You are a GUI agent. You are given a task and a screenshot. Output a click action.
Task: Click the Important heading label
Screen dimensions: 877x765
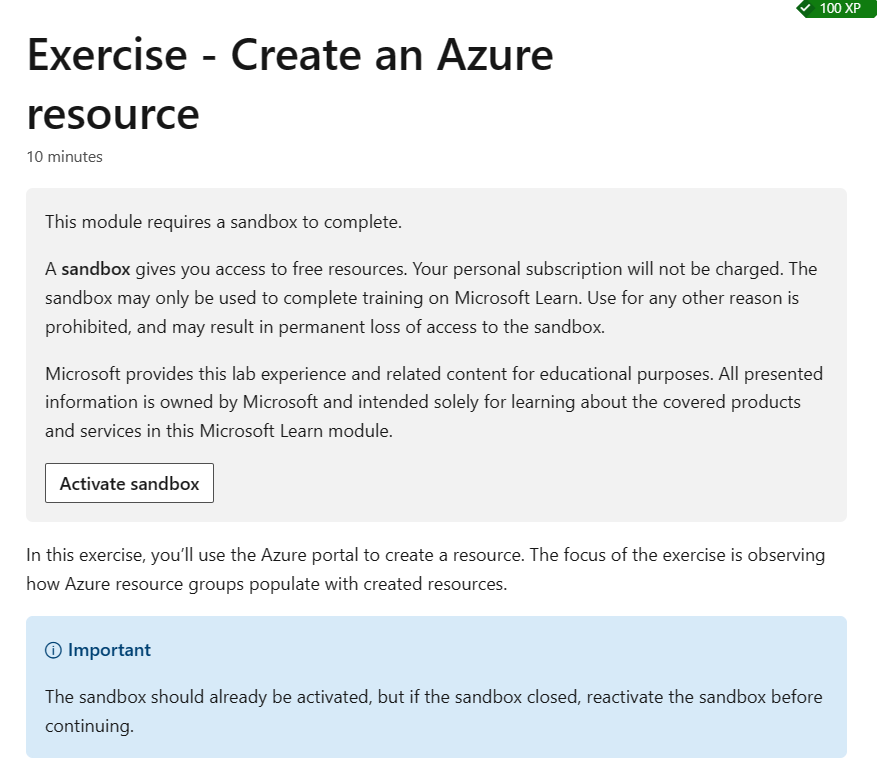click(108, 650)
